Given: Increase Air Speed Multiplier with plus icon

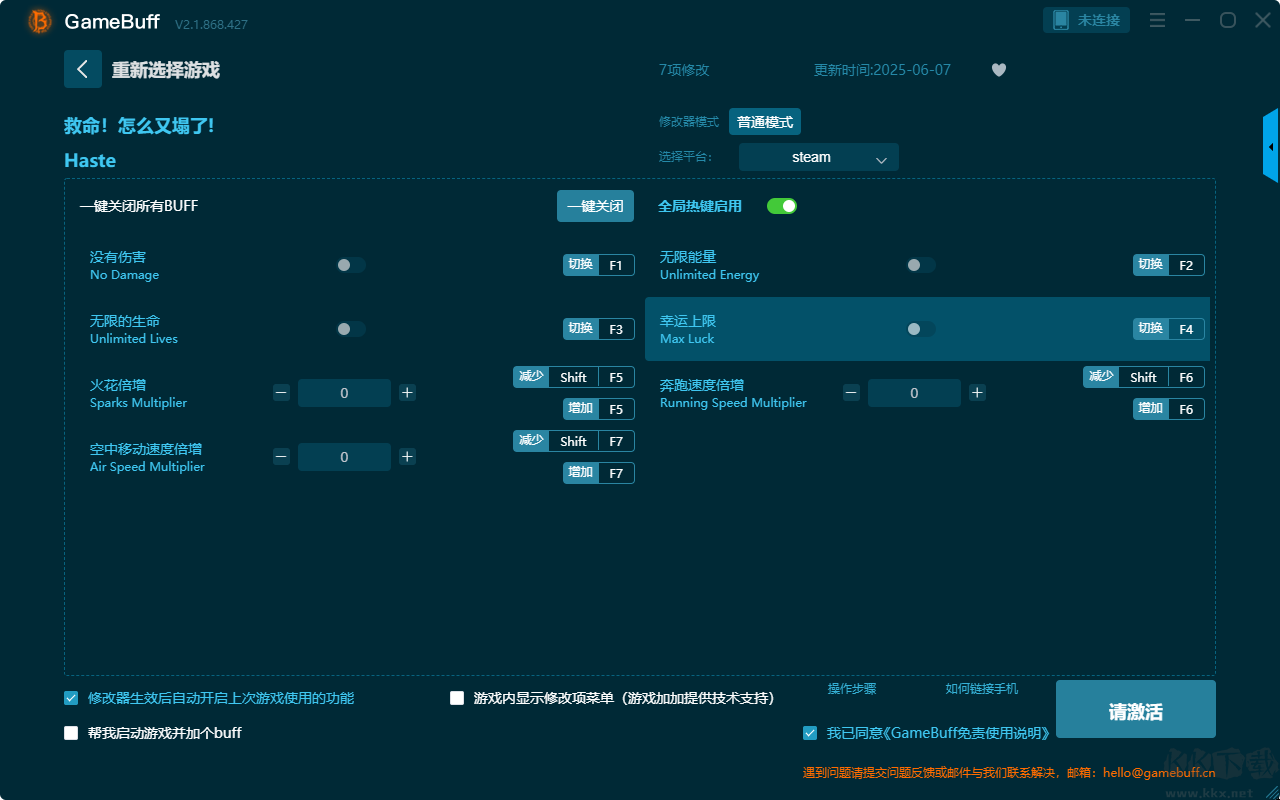Looking at the screenshot, I should (x=407, y=457).
